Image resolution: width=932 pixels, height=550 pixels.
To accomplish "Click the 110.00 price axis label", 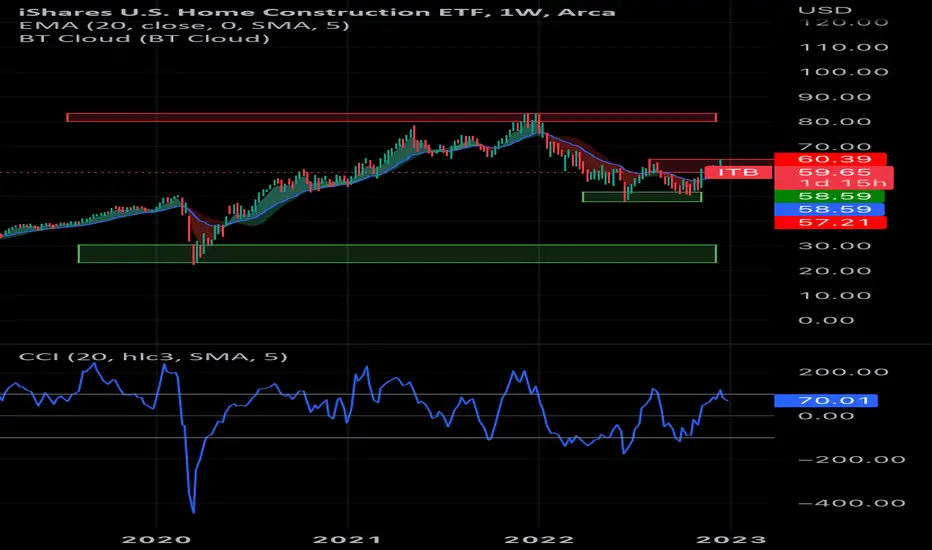I will click(x=844, y=47).
